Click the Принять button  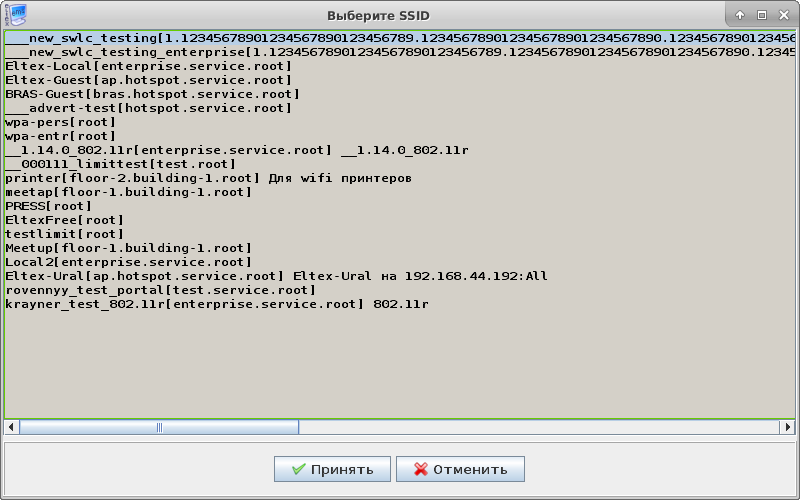332,469
